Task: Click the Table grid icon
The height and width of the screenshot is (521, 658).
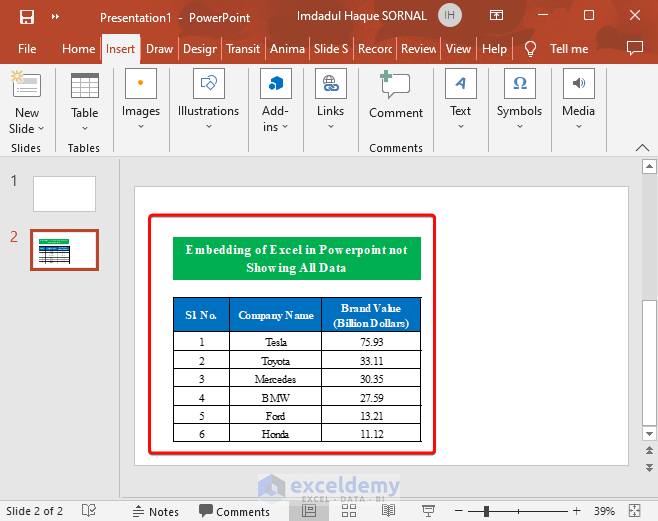Action: click(x=85, y=86)
